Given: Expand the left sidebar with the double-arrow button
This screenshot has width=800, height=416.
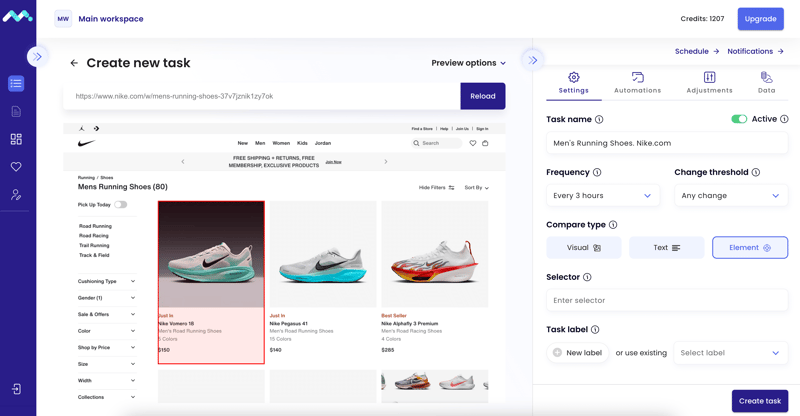Looking at the screenshot, I should tap(37, 57).
